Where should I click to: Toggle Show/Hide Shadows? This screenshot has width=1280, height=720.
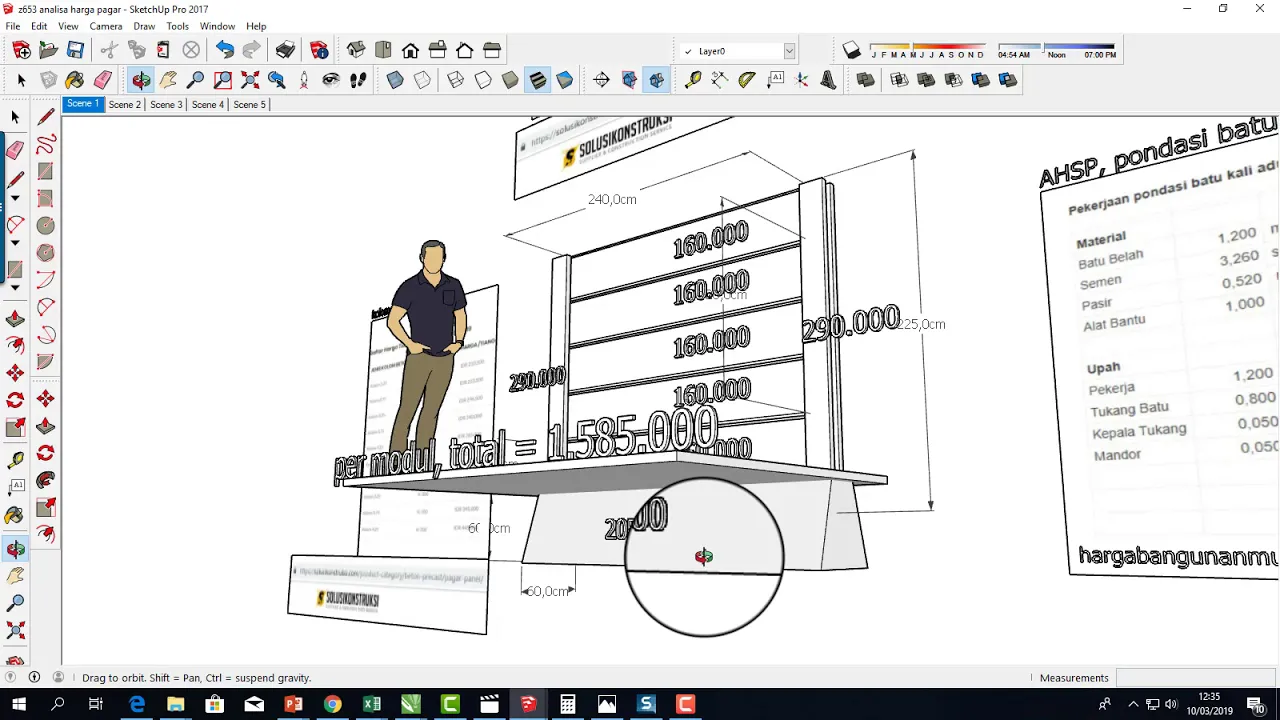[x=851, y=50]
